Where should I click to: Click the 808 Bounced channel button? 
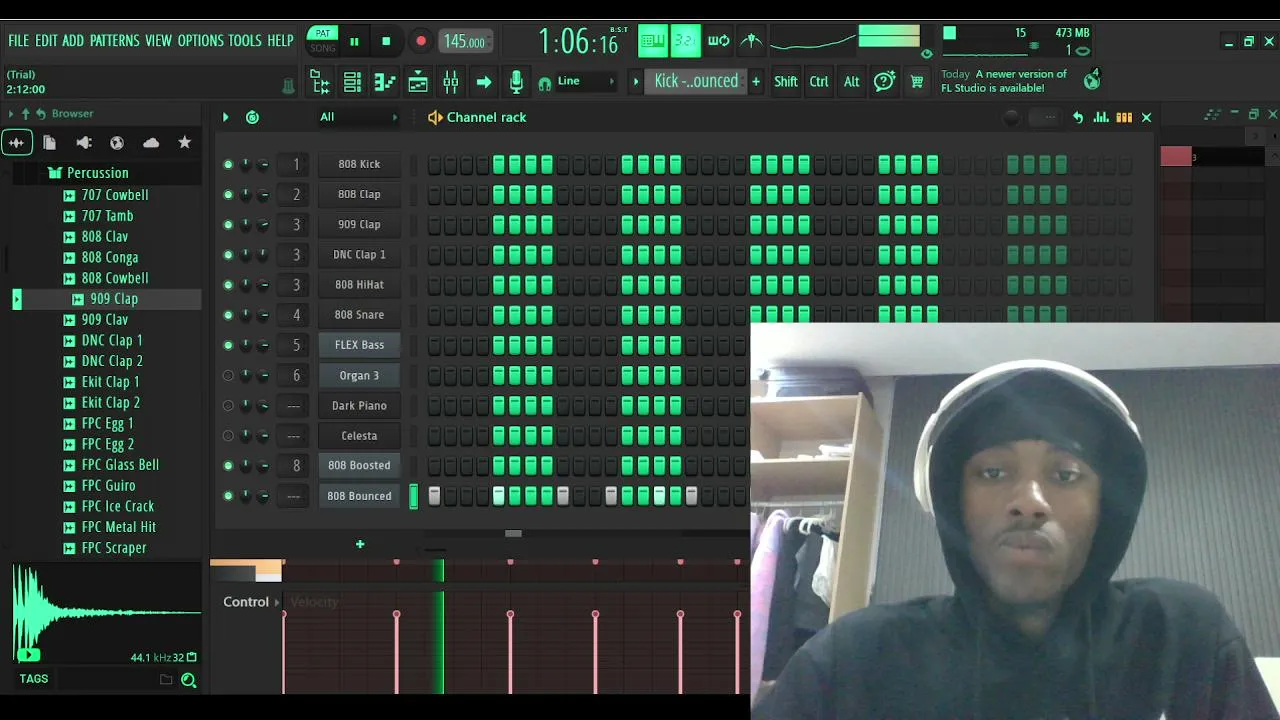tap(359, 496)
